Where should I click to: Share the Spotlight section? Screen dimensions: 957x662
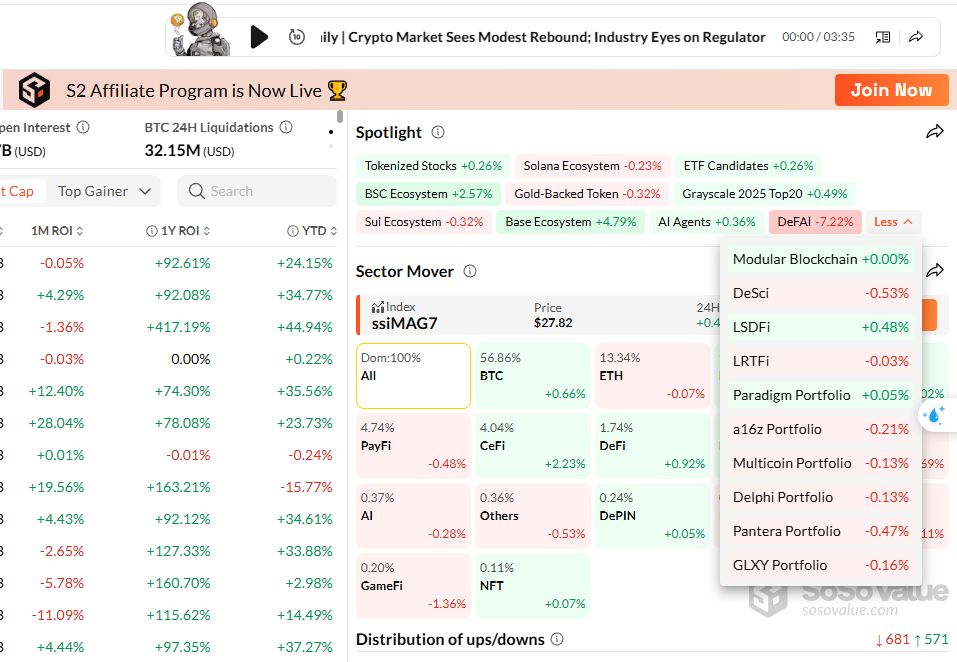tap(934, 132)
